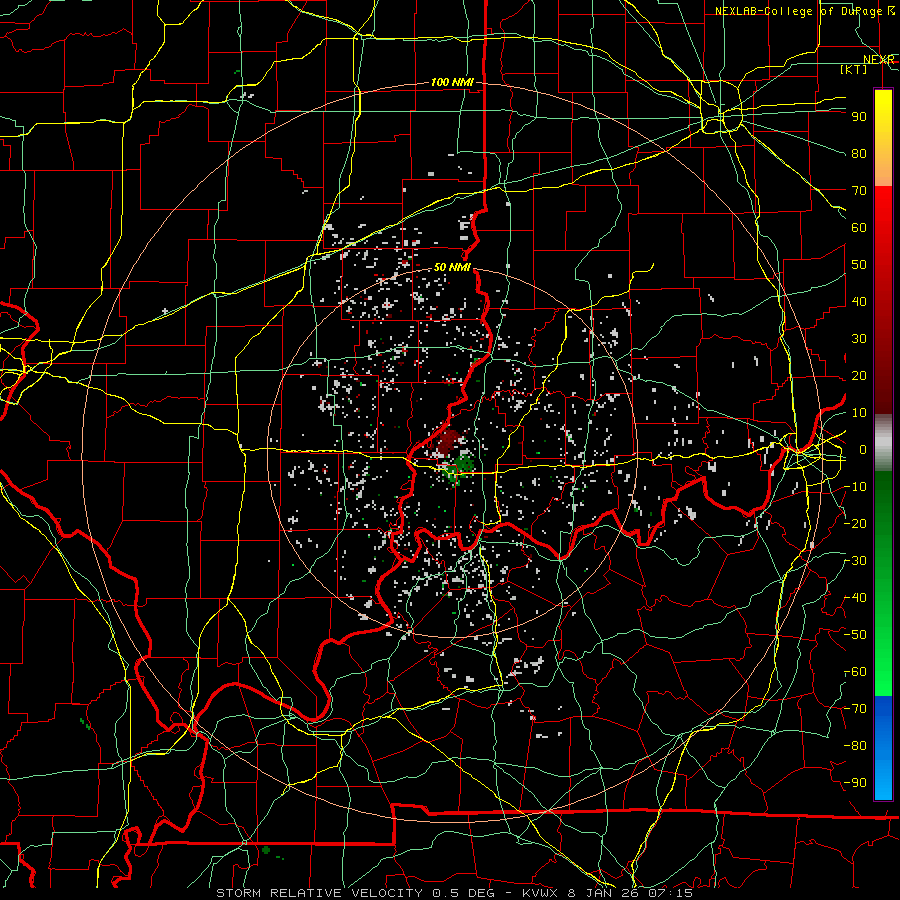Click the green inbound velocity blob near radar center
This screenshot has height=900, width=900.
coord(463,464)
